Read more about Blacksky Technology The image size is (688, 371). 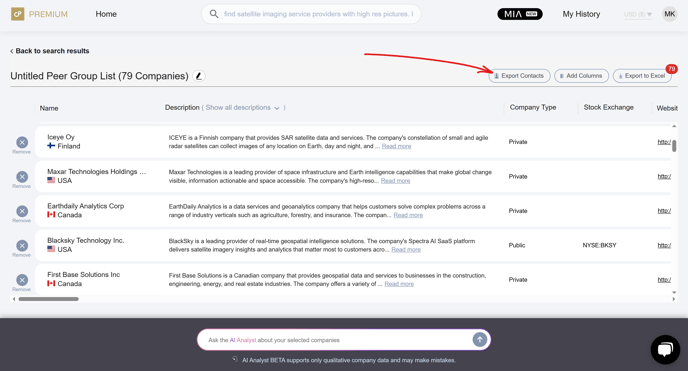tap(406, 250)
